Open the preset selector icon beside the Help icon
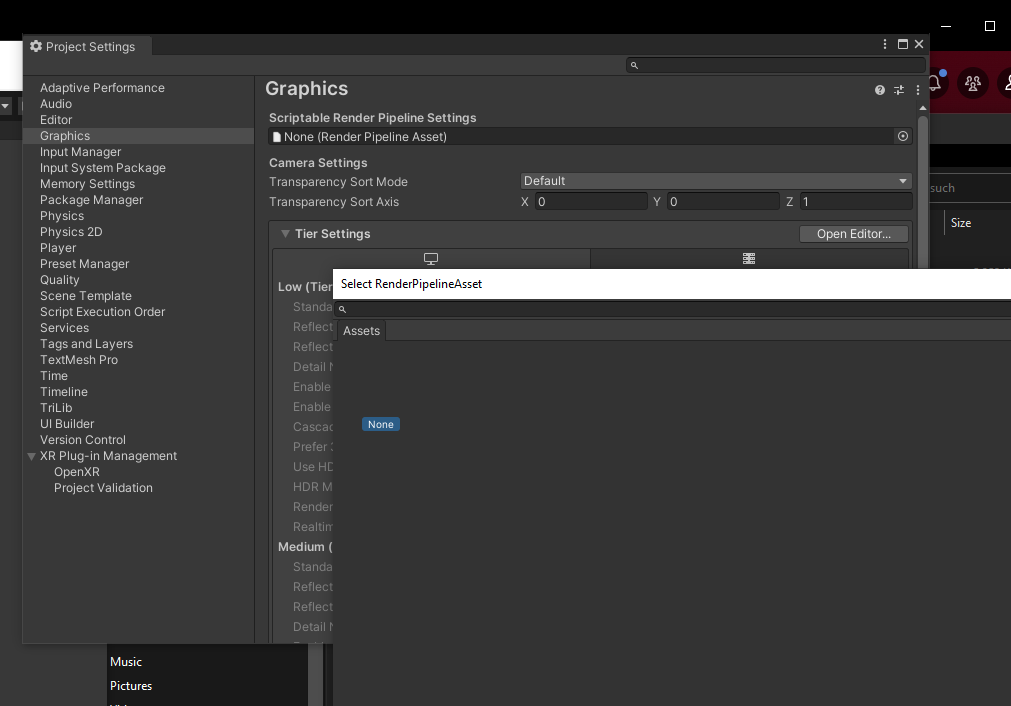Screen dimensions: 1011x706 coord(898,90)
